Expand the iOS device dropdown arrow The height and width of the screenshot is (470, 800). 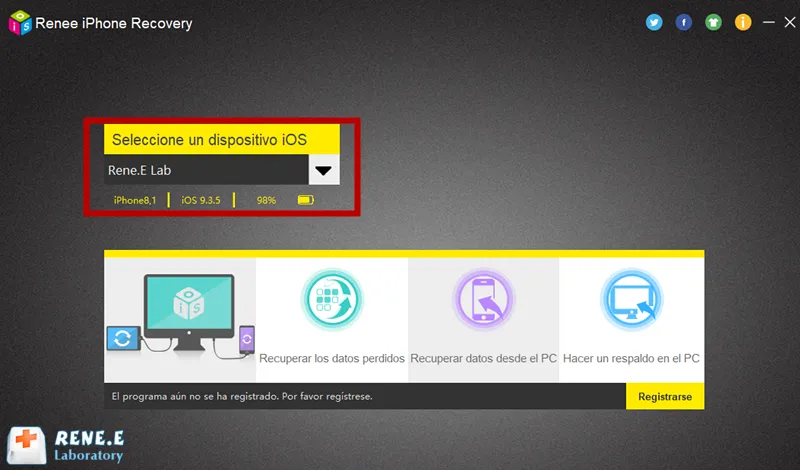(x=323, y=170)
